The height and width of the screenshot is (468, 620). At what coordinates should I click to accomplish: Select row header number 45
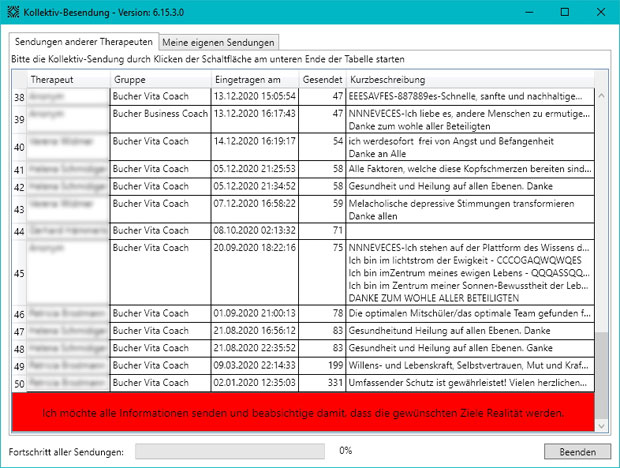(19, 273)
